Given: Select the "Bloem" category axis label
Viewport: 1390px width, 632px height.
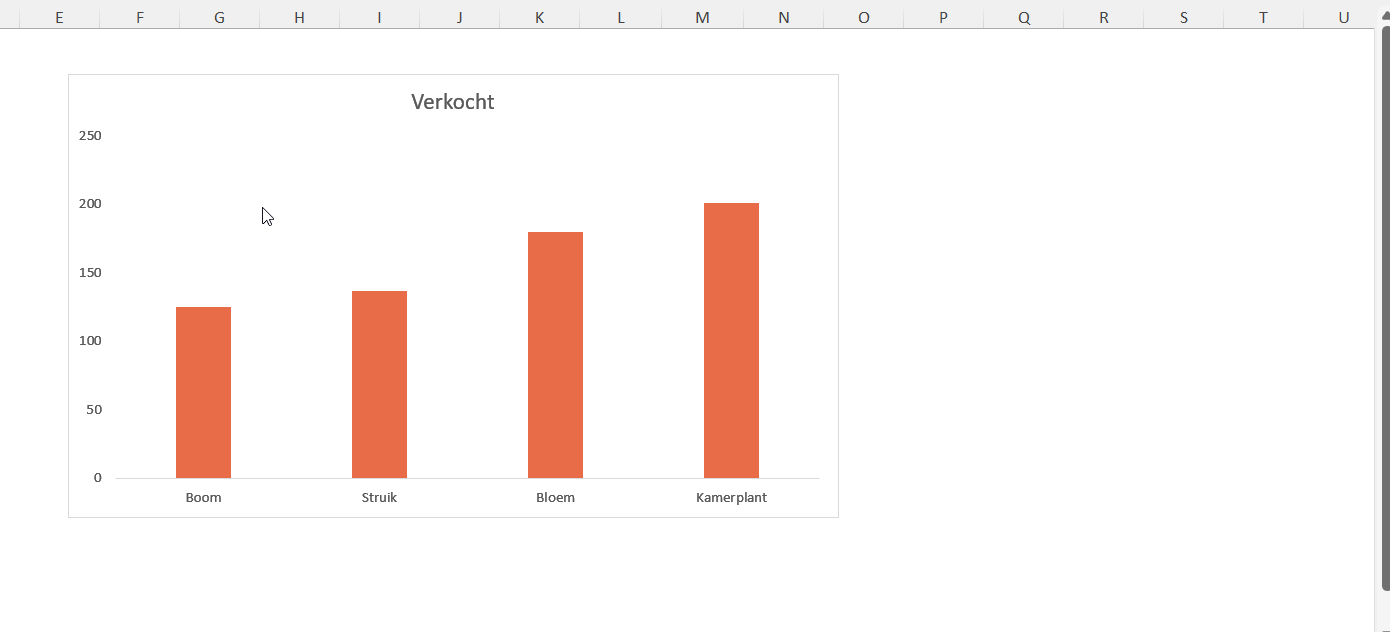Looking at the screenshot, I should pos(555,497).
